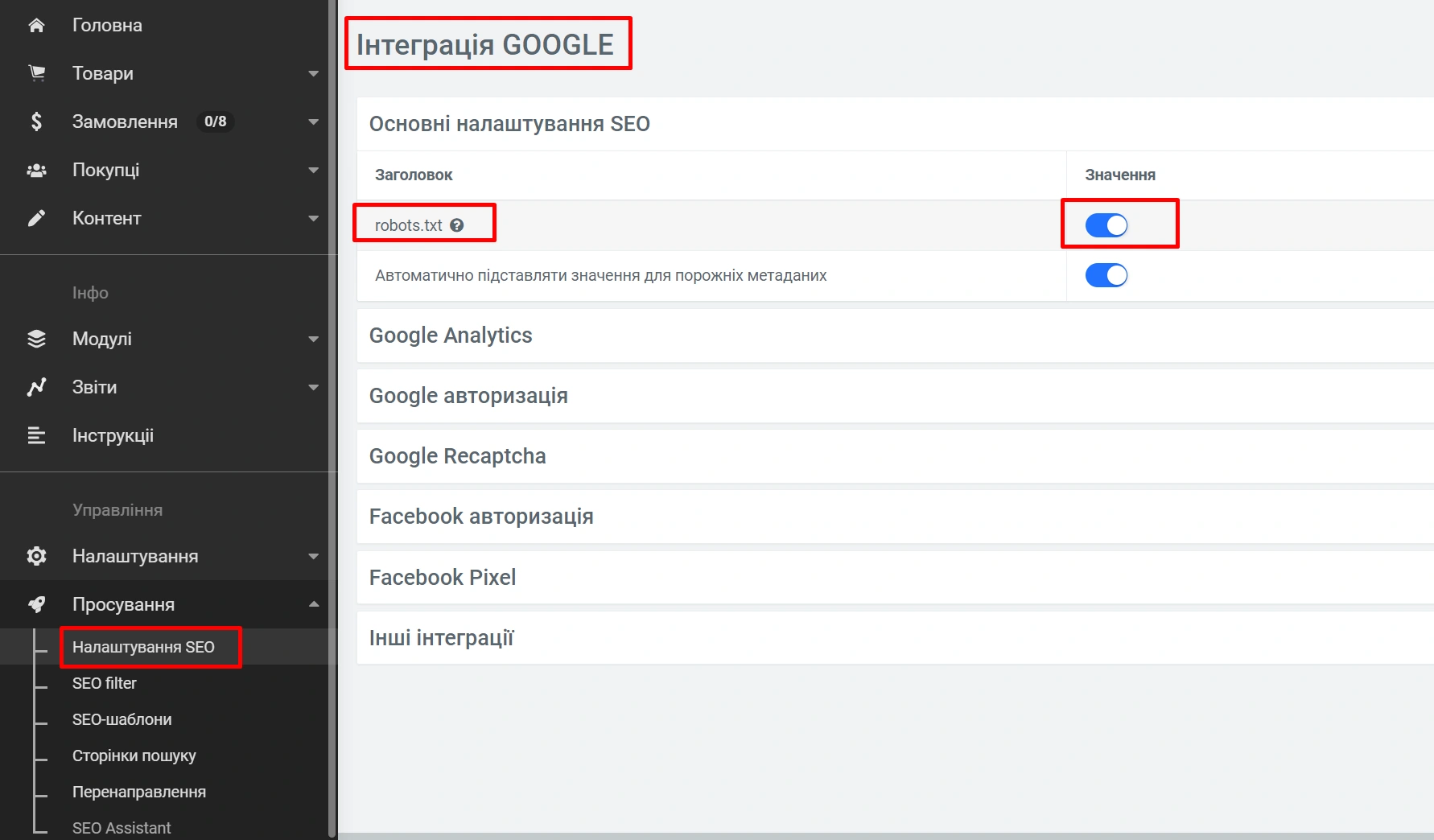
Task: Toggle automatic metadata value substitution switch
Action: point(1106,275)
